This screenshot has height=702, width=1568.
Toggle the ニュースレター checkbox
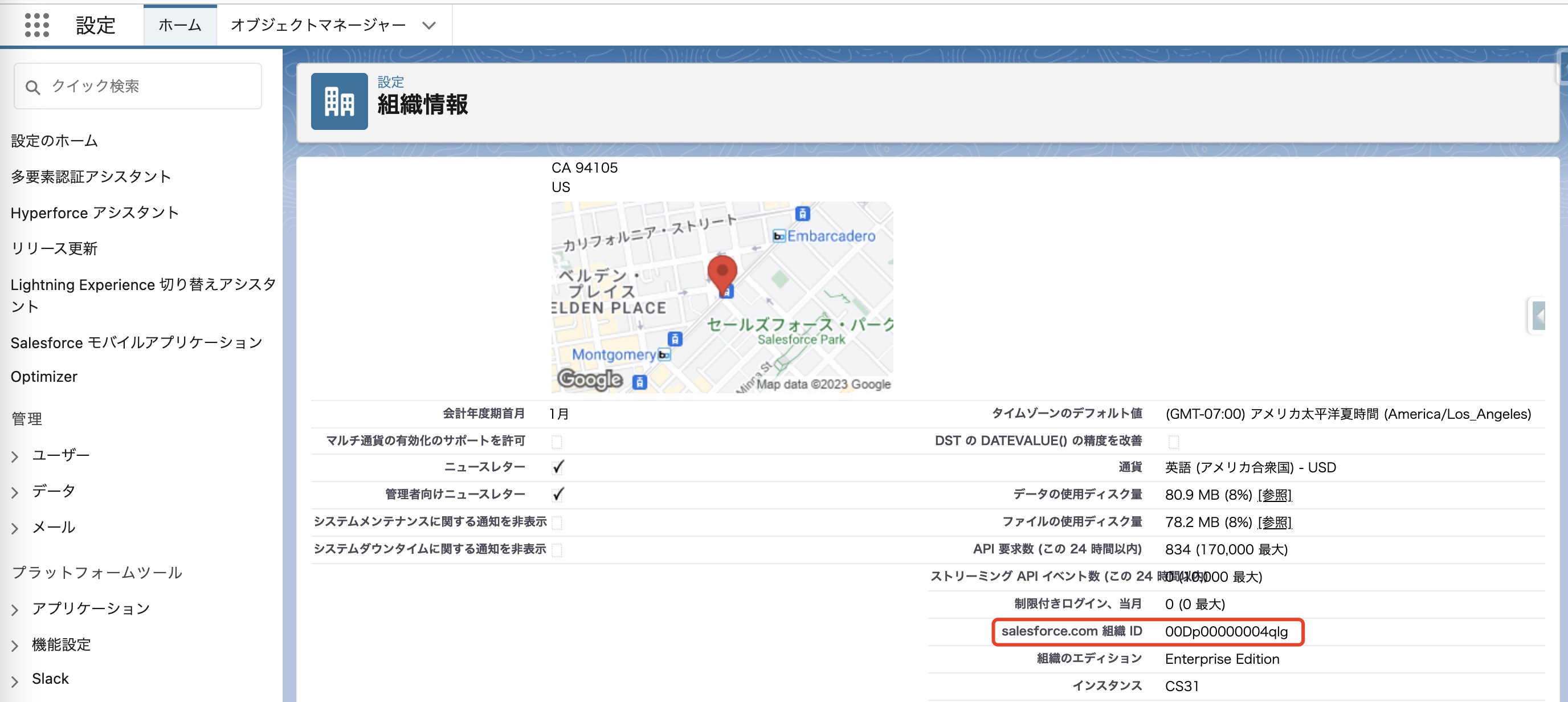point(558,467)
